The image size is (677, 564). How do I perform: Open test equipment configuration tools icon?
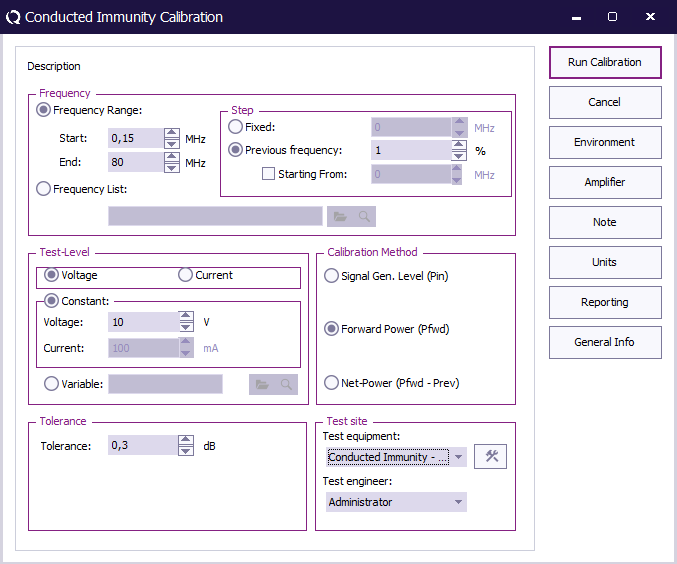pyautogui.click(x=490, y=457)
